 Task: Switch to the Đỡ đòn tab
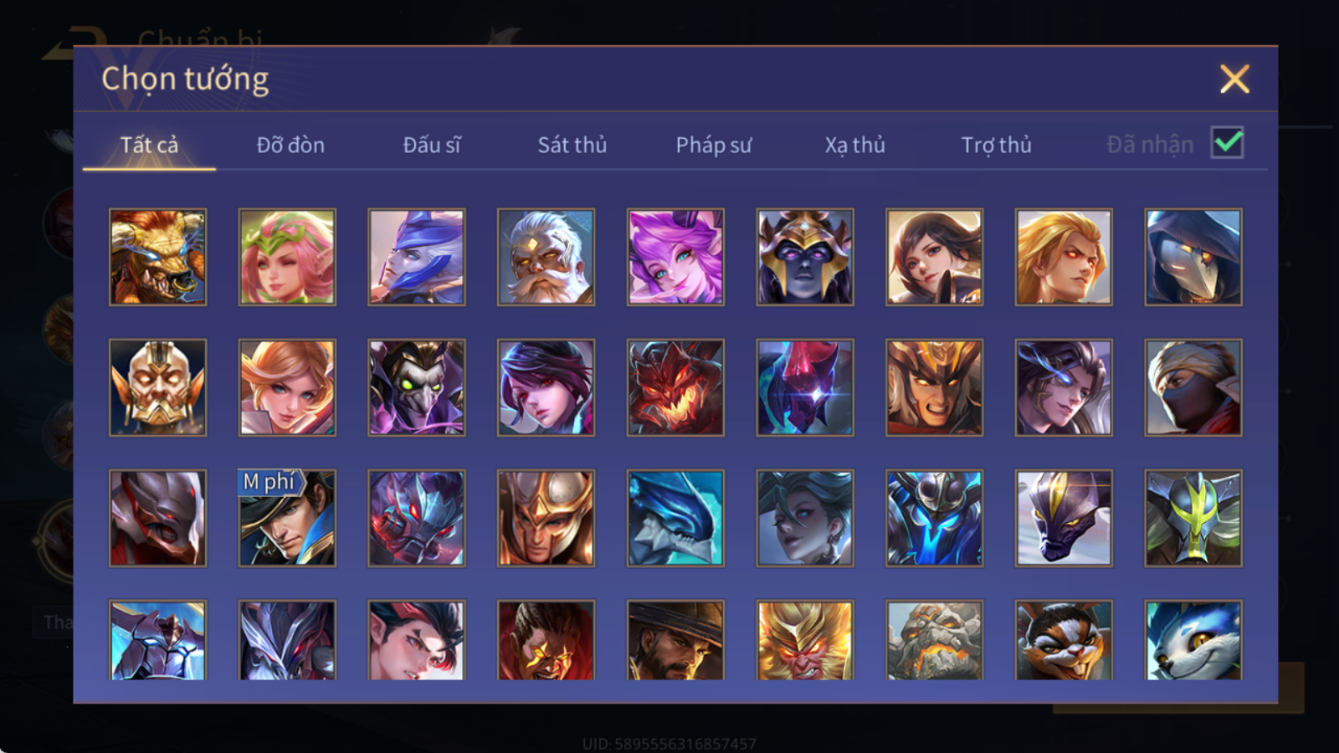click(290, 145)
